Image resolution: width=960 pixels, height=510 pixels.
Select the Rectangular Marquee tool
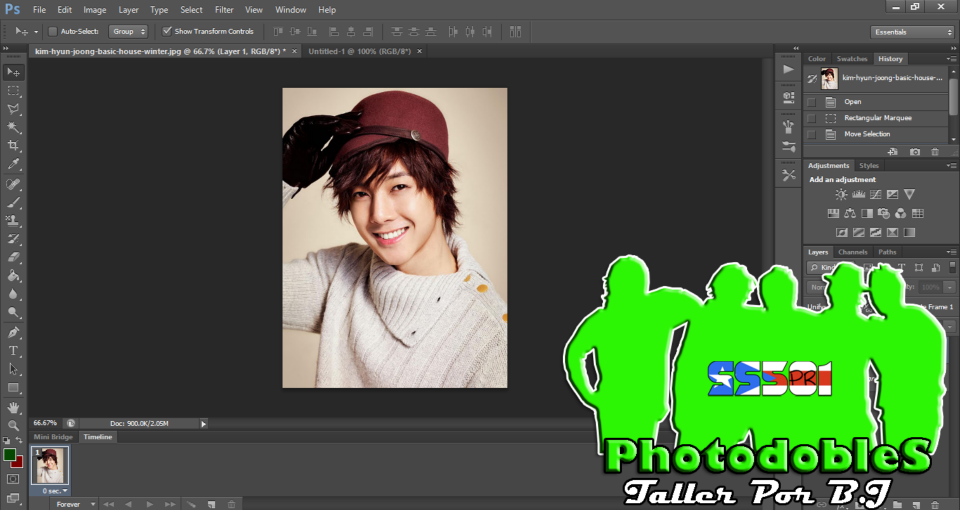click(13, 91)
